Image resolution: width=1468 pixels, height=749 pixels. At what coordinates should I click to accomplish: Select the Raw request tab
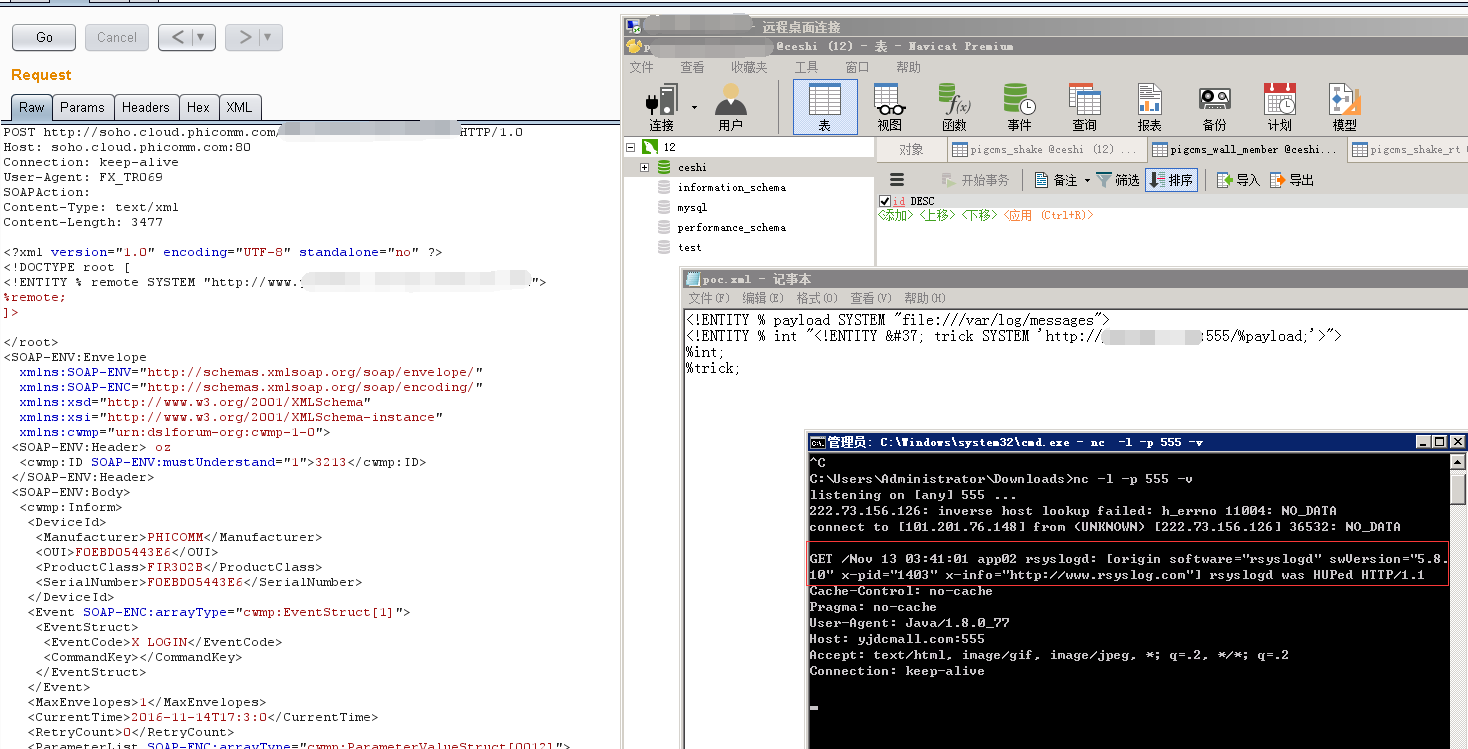(x=31, y=107)
